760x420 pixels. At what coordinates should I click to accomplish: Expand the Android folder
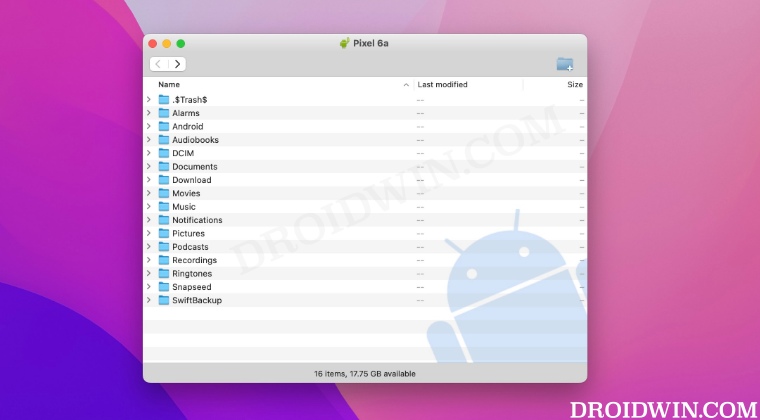click(x=149, y=126)
